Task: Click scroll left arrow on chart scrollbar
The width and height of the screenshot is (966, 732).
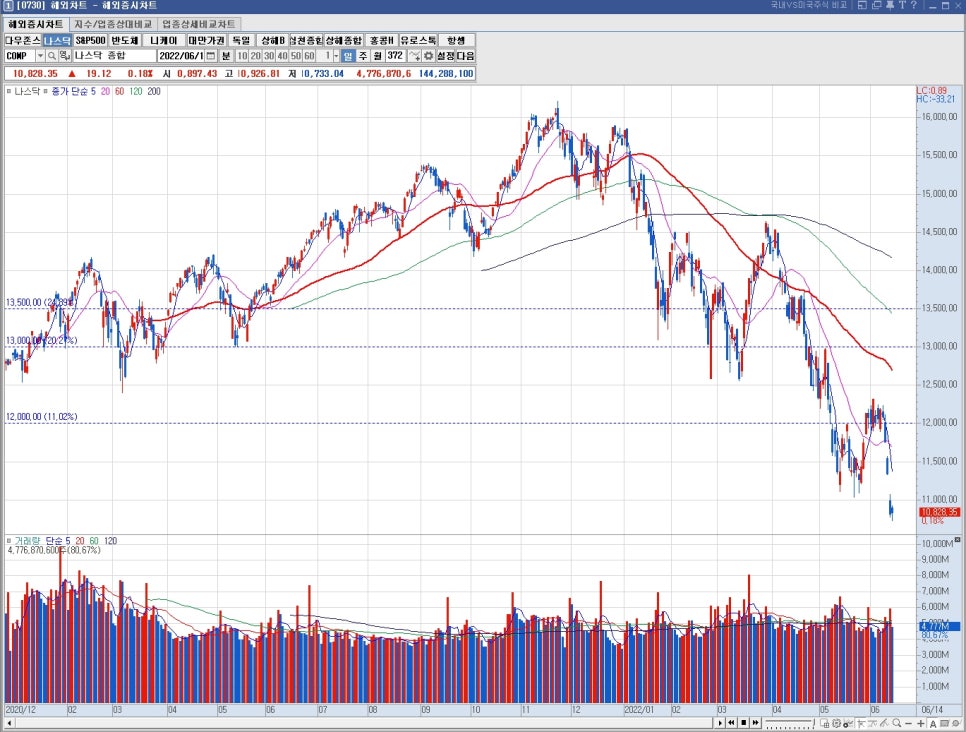Action: [x=9, y=723]
